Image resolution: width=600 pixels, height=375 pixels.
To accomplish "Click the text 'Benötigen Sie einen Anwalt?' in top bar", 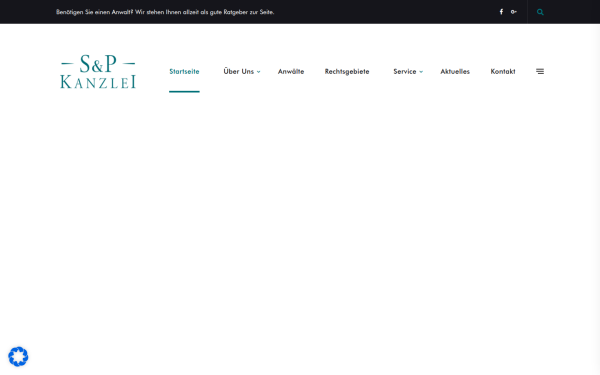I will 95,12.
